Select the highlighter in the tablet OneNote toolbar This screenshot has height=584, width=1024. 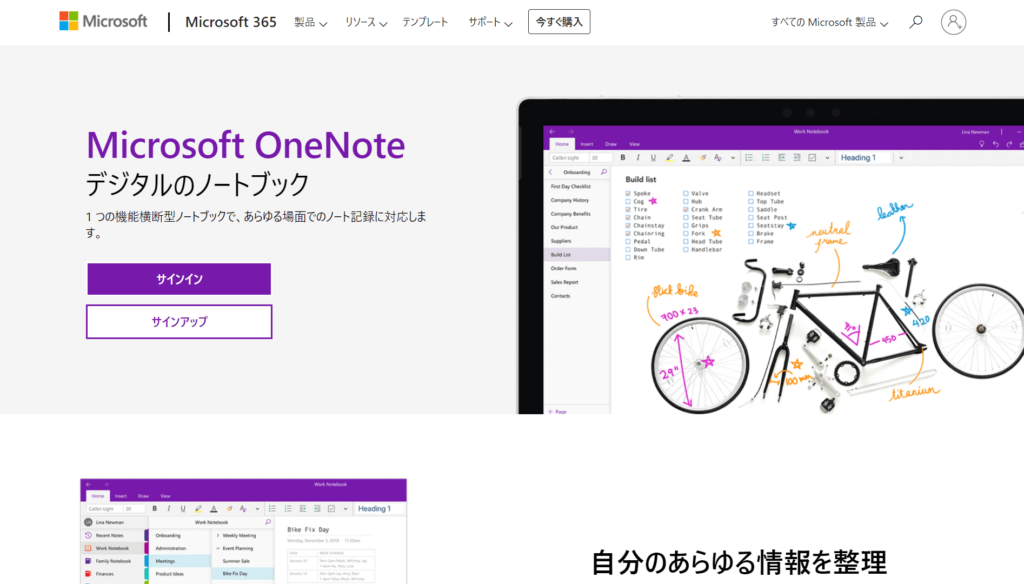(x=669, y=157)
